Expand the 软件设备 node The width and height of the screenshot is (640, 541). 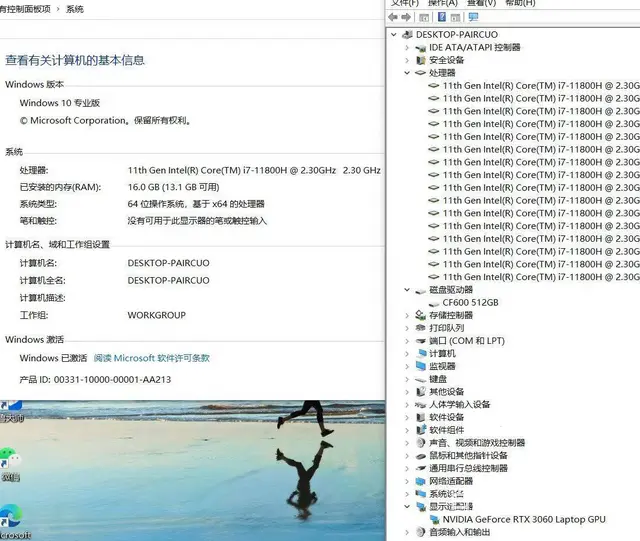point(407,417)
